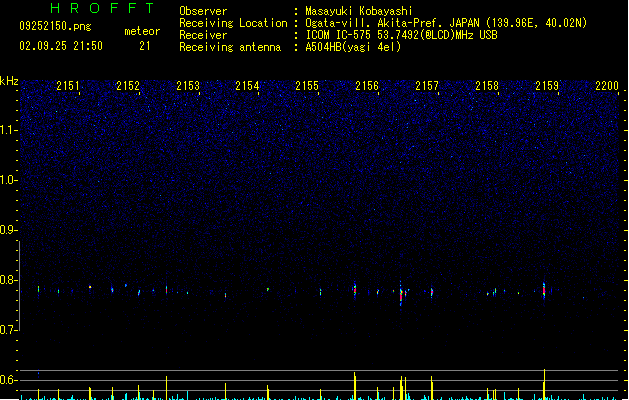The image size is (629, 400).
Task: Click the 0.8 kHz frequency label
Action: [x=8, y=280]
